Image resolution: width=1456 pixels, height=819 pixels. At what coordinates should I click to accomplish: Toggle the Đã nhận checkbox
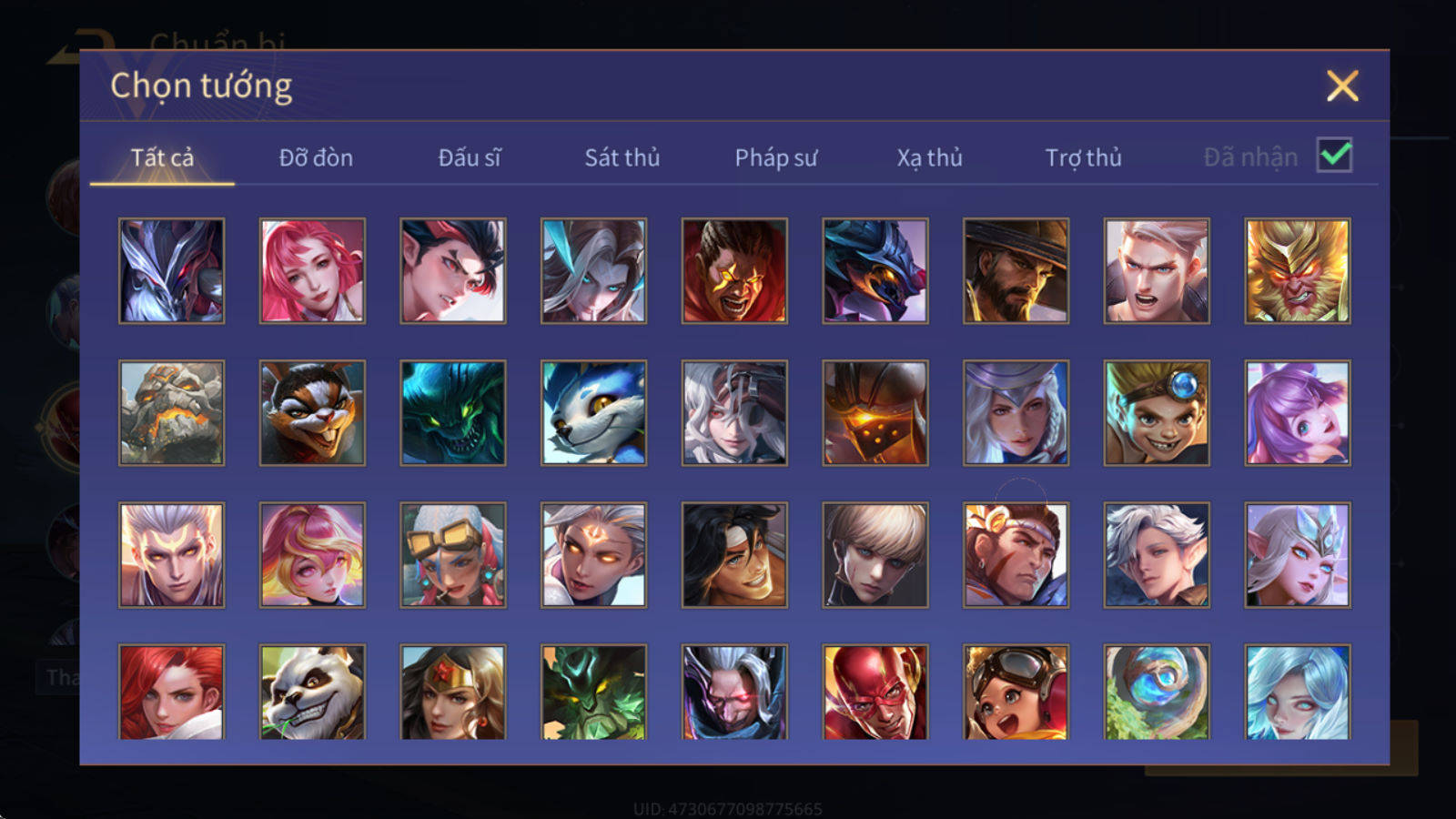[1334, 156]
